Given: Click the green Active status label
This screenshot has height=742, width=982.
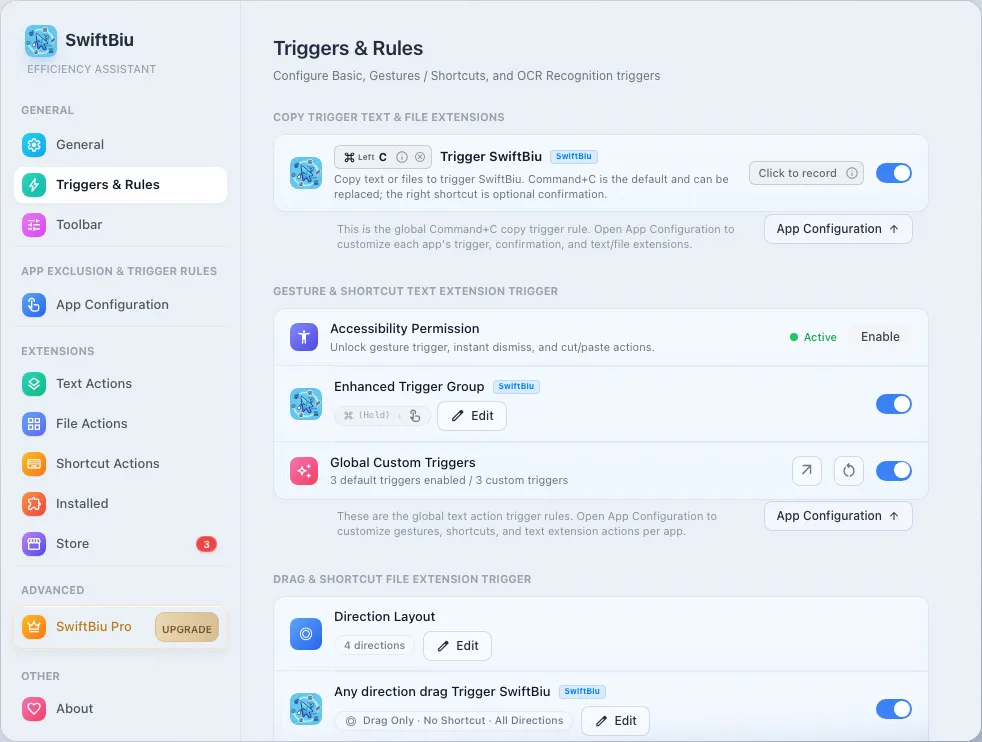Looking at the screenshot, I should pyautogui.click(x=813, y=337).
